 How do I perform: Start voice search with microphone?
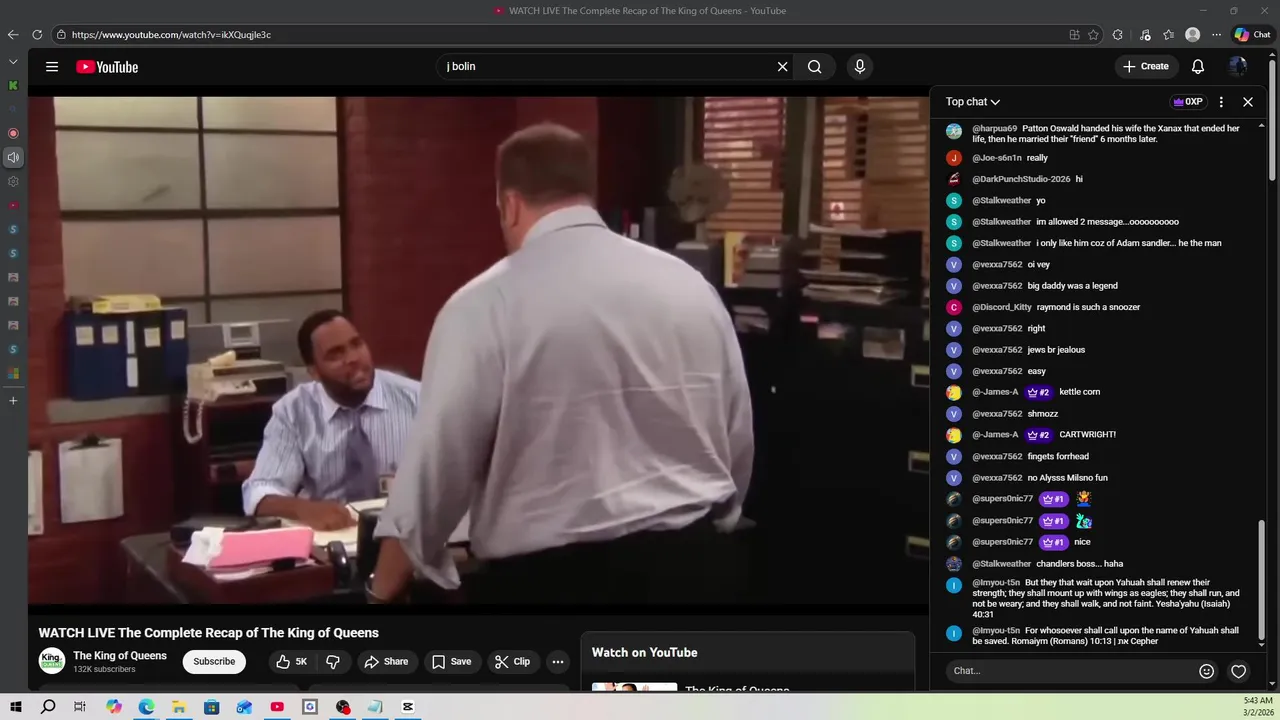(x=859, y=67)
